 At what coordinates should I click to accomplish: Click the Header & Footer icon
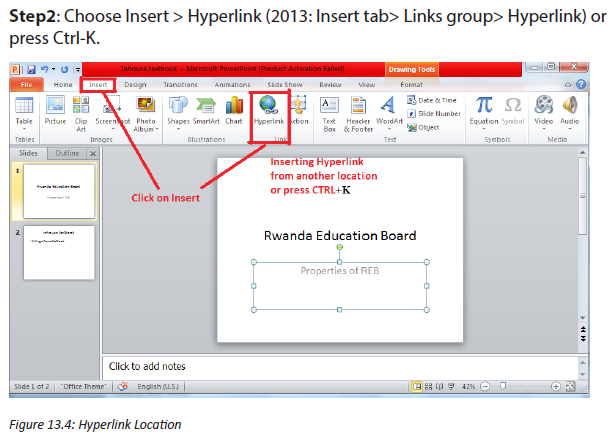358,105
